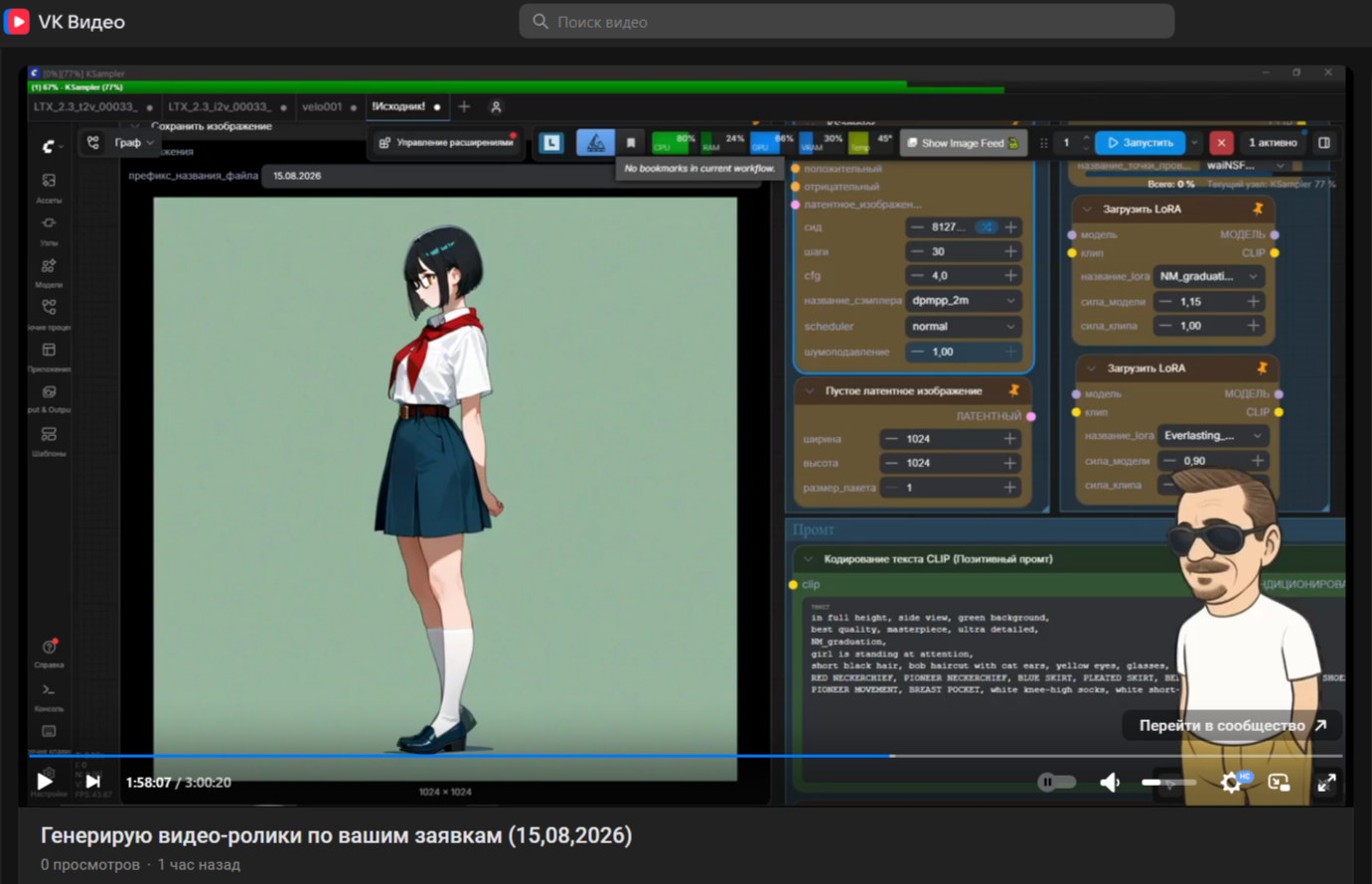Click Перейти в сообщество link
Screen dimensions: 1372x884
coord(1232,725)
